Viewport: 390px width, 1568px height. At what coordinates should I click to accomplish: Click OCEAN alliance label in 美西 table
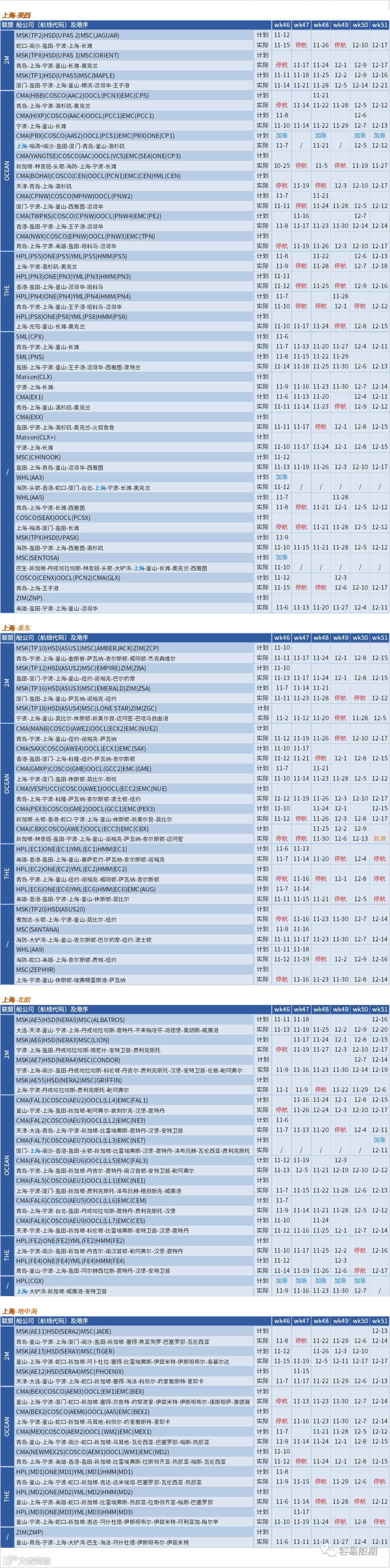[7, 170]
